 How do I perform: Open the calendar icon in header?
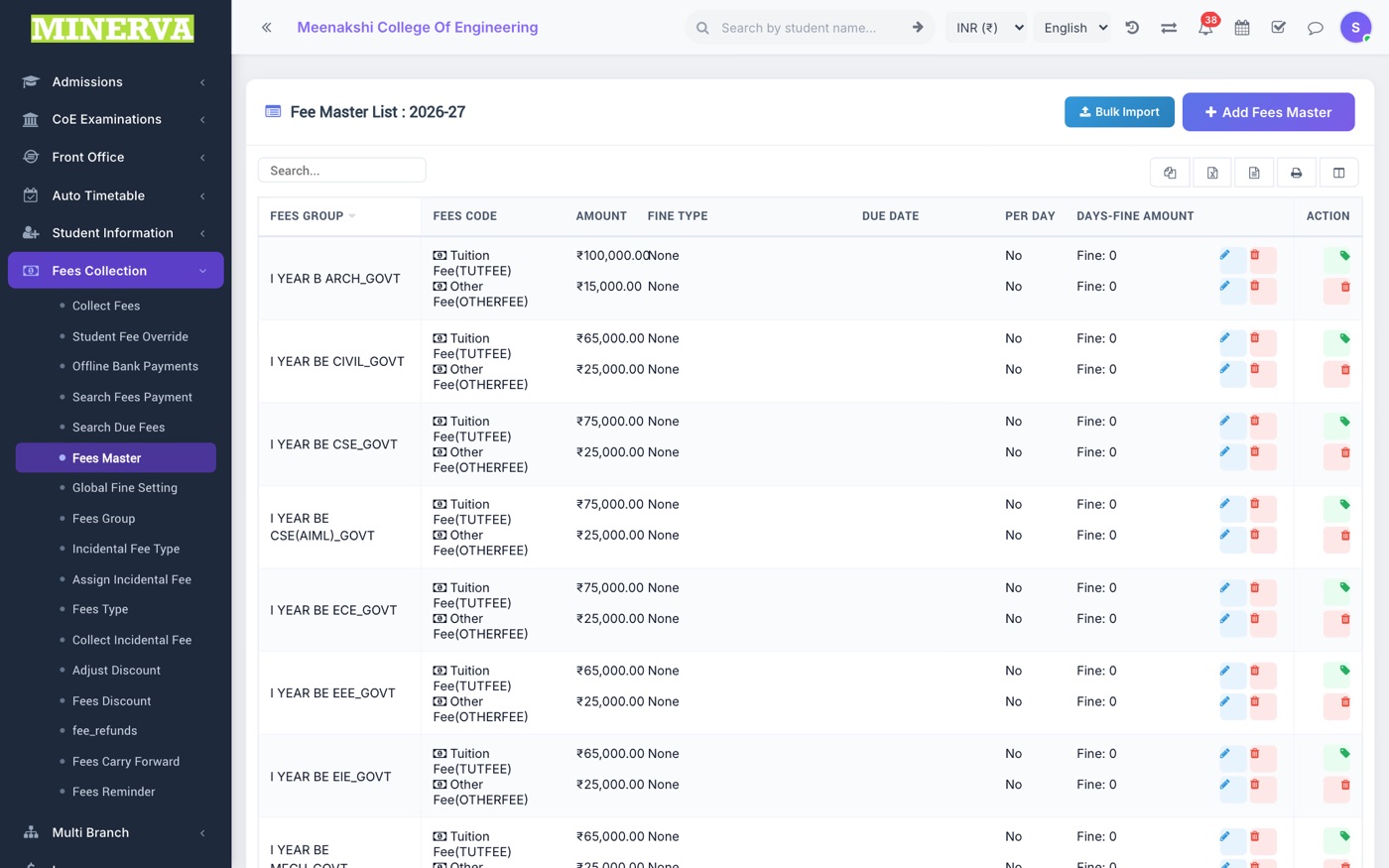pyautogui.click(x=1242, y=28)
